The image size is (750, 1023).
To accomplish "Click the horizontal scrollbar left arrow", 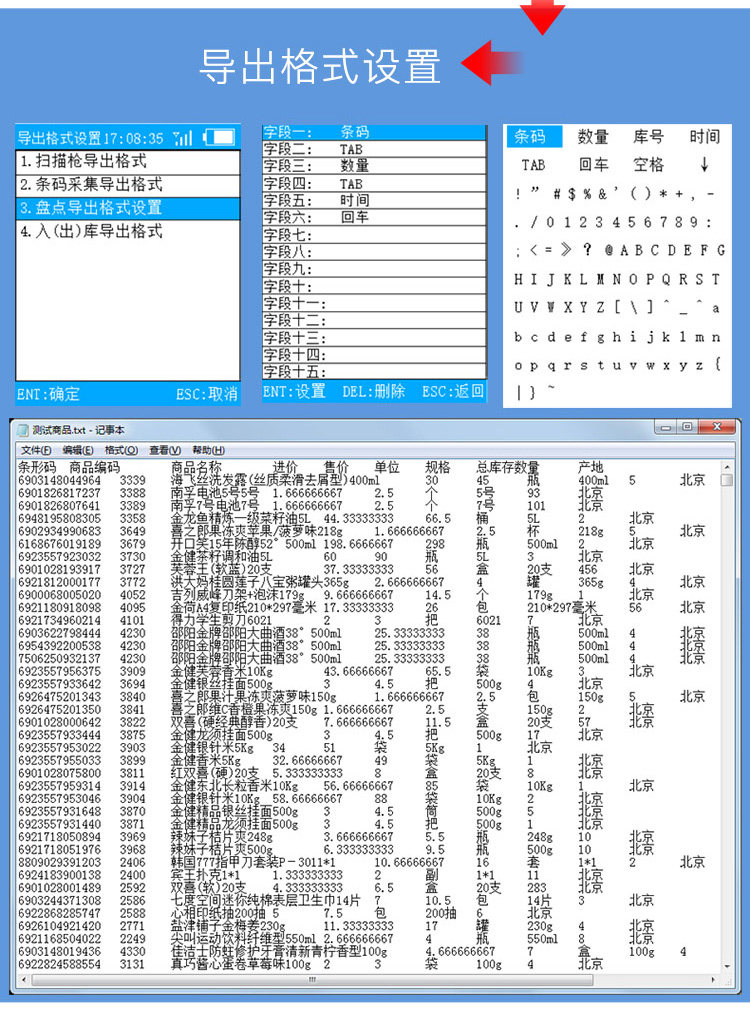I will click(x=24, y=979).
